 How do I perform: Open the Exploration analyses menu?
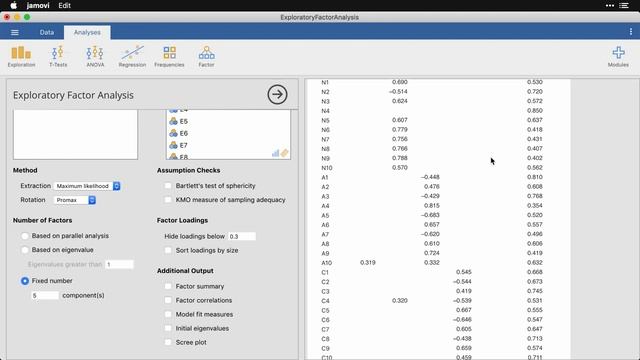coord(21,56)
